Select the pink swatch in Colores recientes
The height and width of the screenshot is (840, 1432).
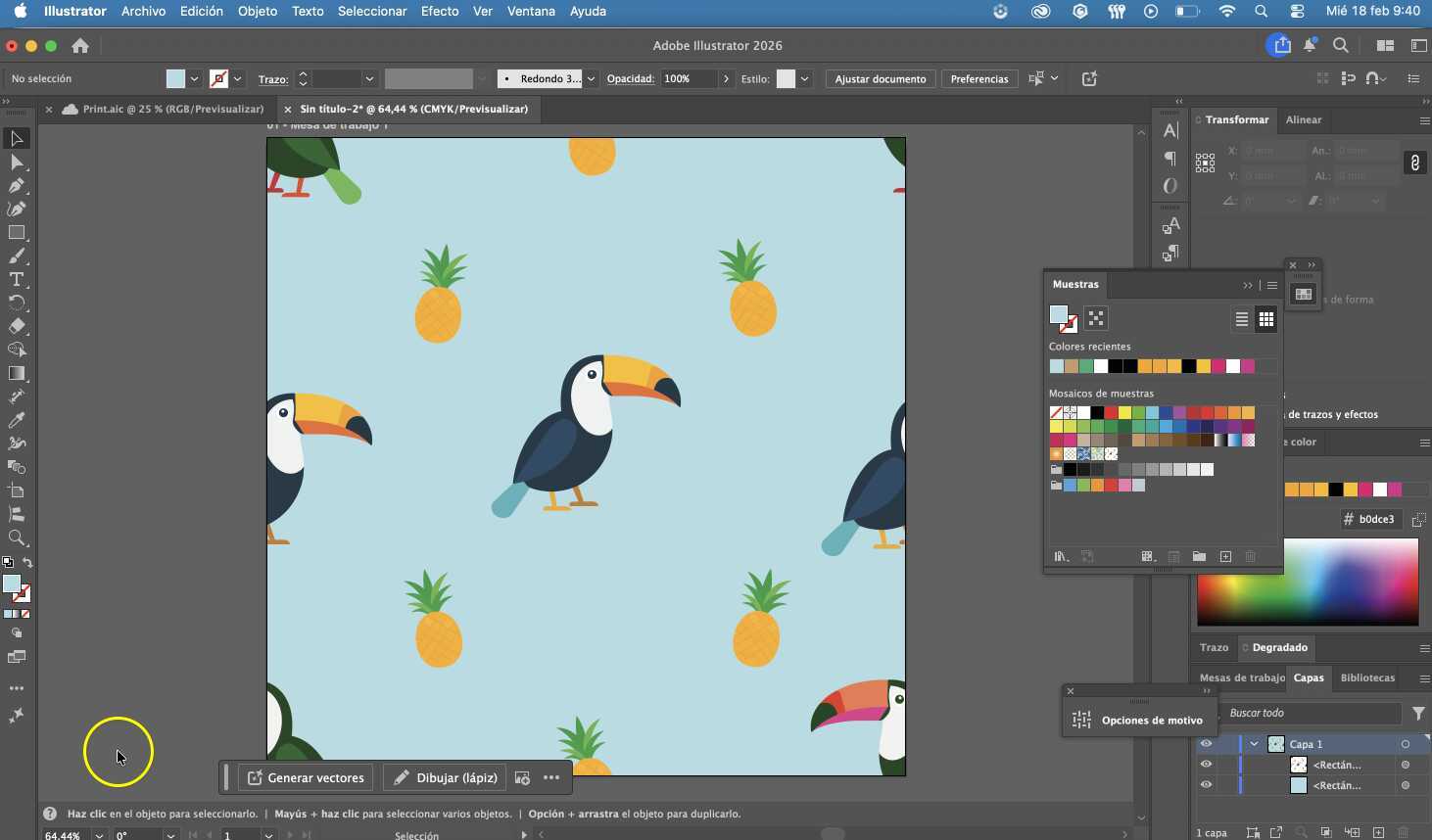pos(1219,367)
